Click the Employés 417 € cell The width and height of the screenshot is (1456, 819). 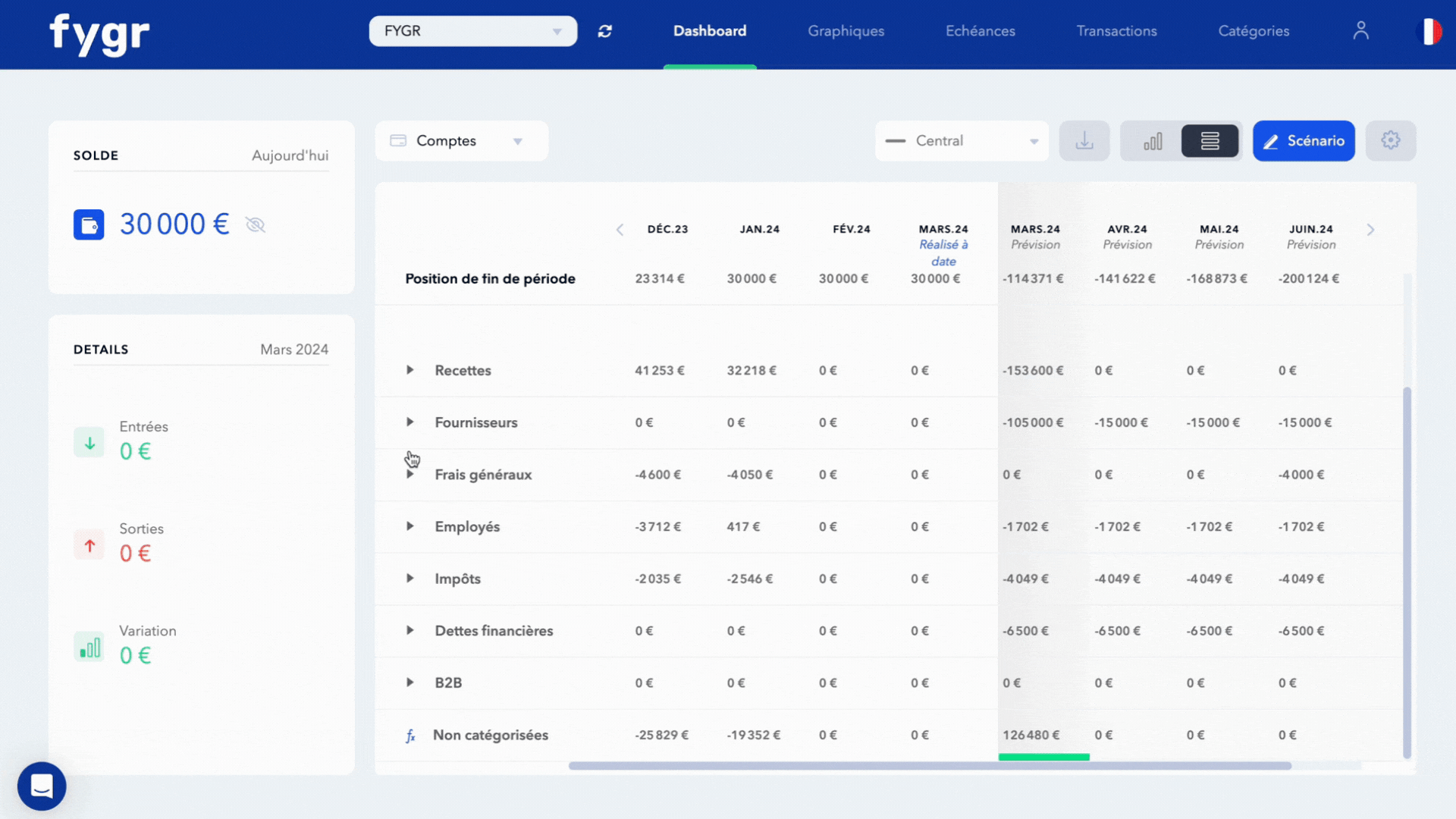point(743,526)
